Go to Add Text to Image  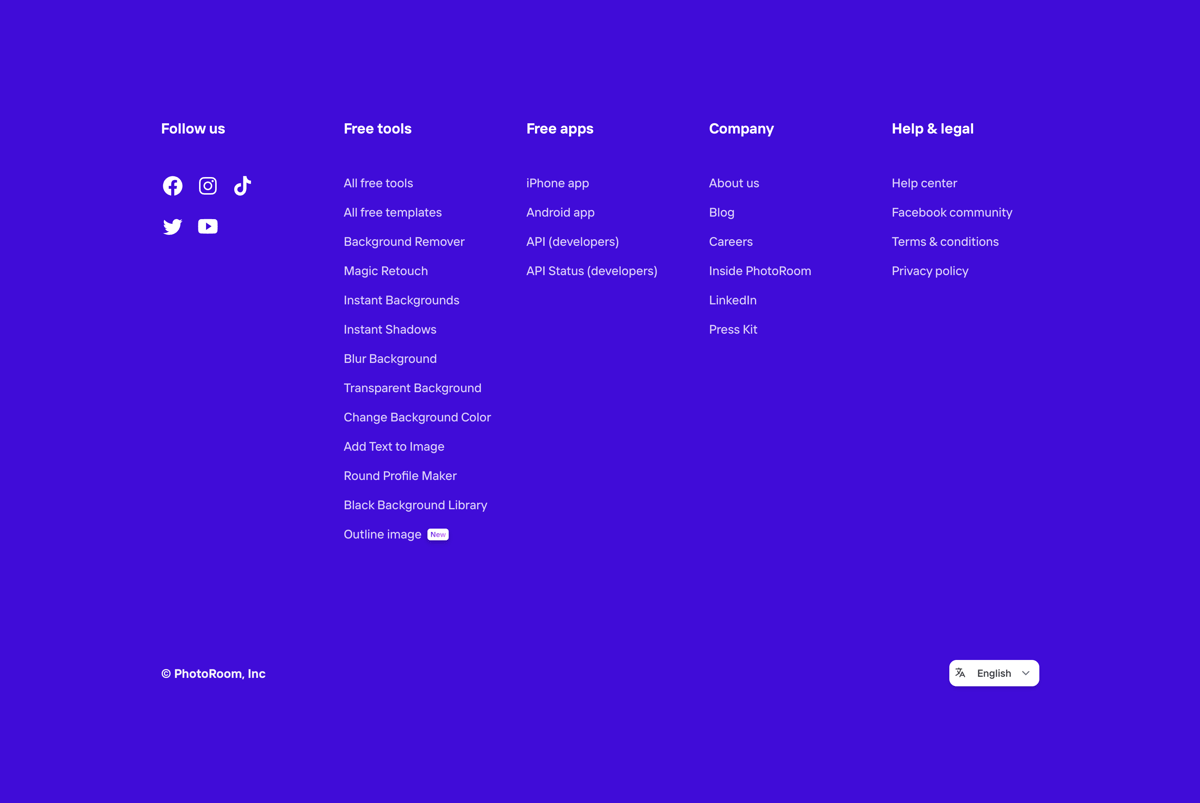click(x=394, y=446)
